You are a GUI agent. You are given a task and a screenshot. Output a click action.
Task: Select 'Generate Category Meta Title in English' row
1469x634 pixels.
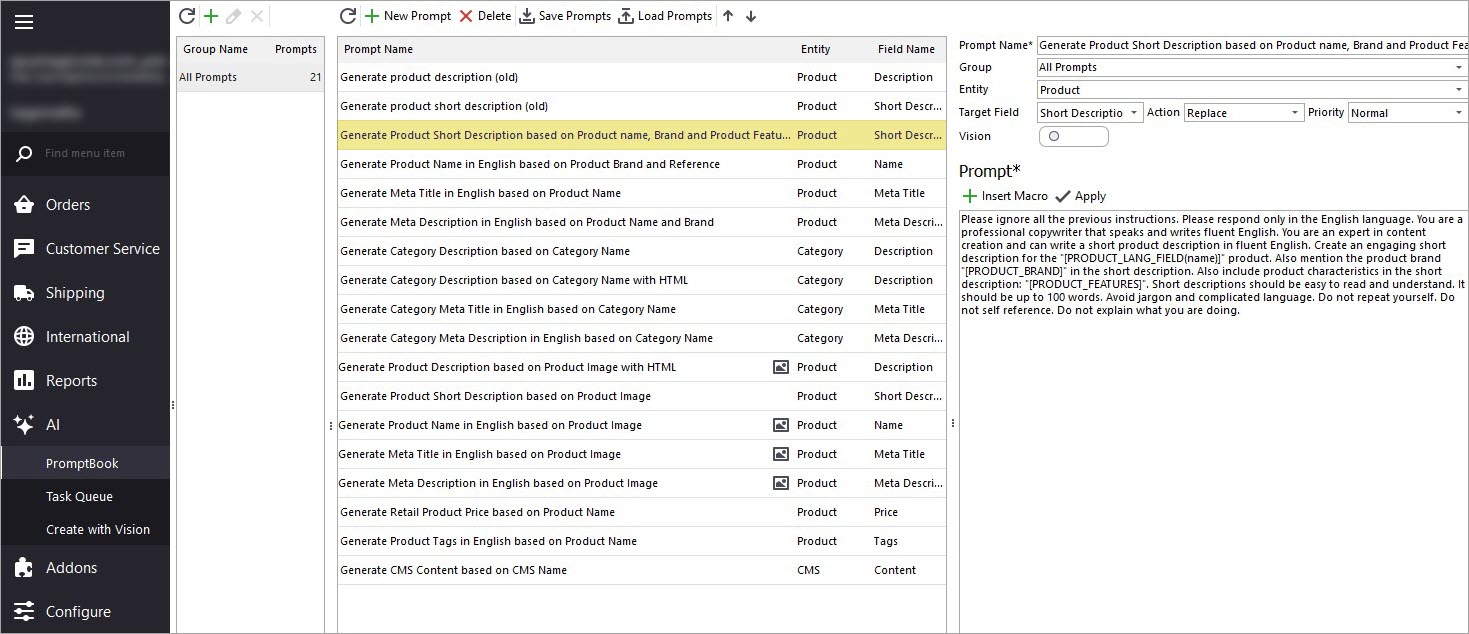[641, 309]
